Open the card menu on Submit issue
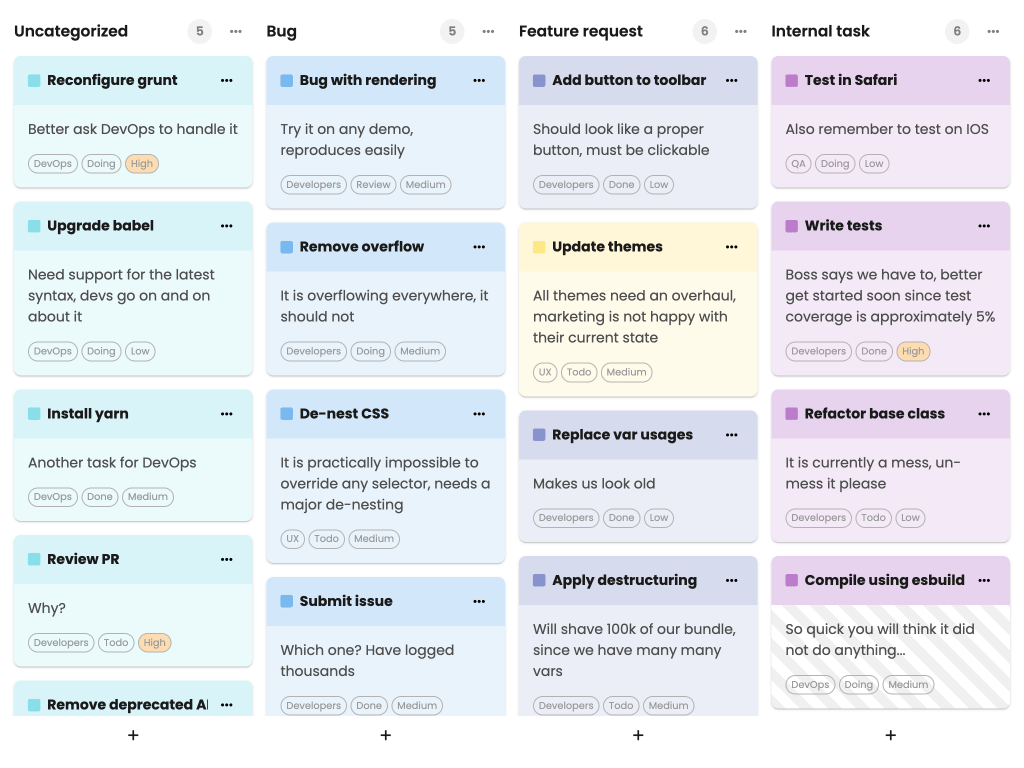The image size is (1024, 768). (479, 601)
